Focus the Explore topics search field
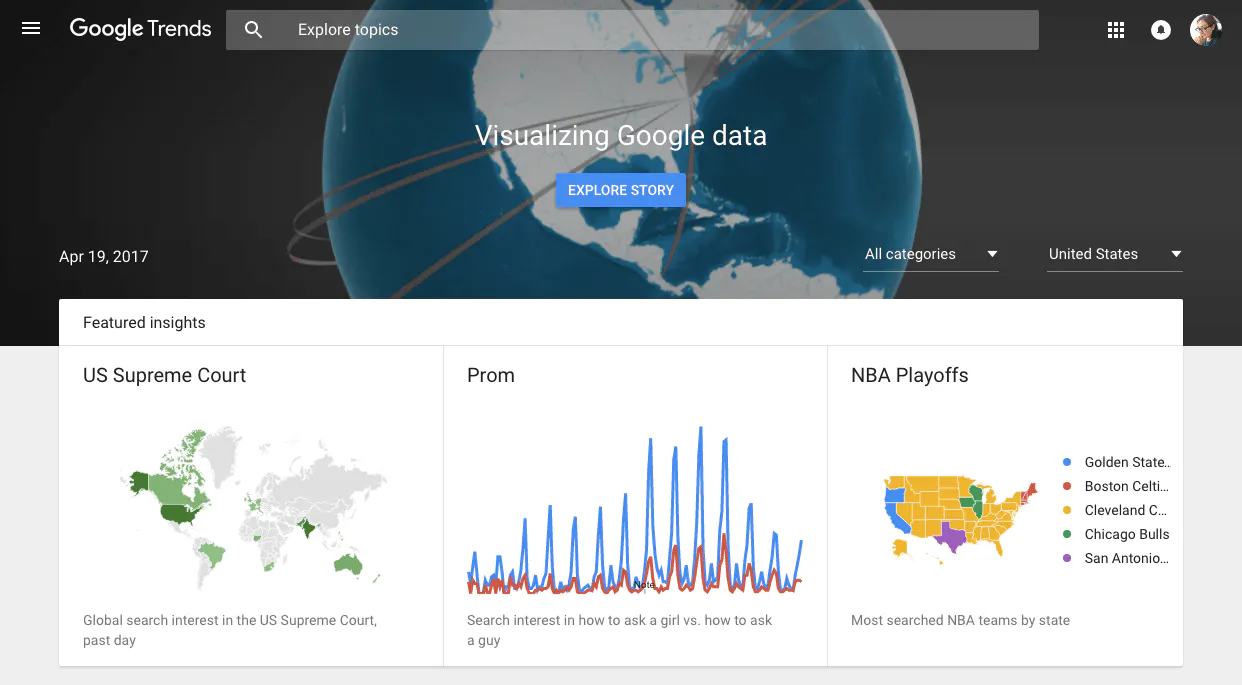Screen dimensions: 1242x685 pyautogui.click(x=632, y=30)
